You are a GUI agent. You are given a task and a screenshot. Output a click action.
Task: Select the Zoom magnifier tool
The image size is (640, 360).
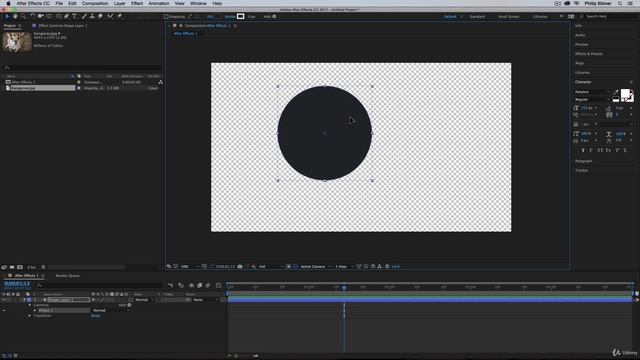(23, 16)
